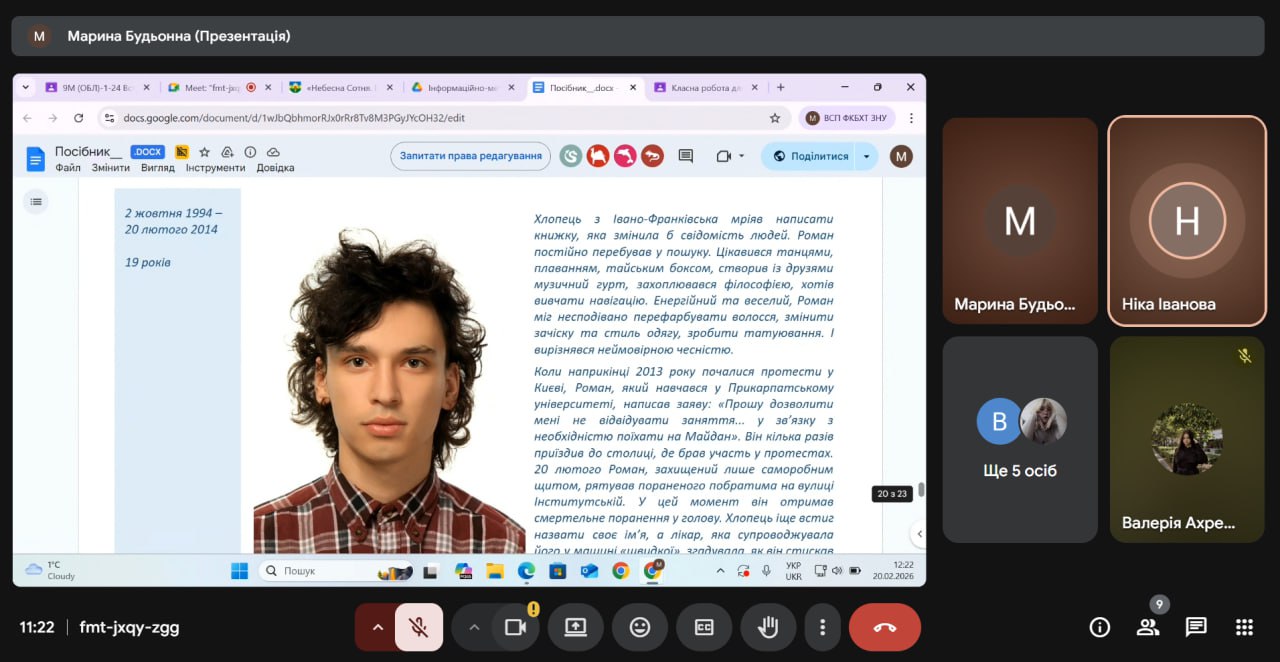
Task: Leave the call with red hang-up button
Action: pos(884,627)
